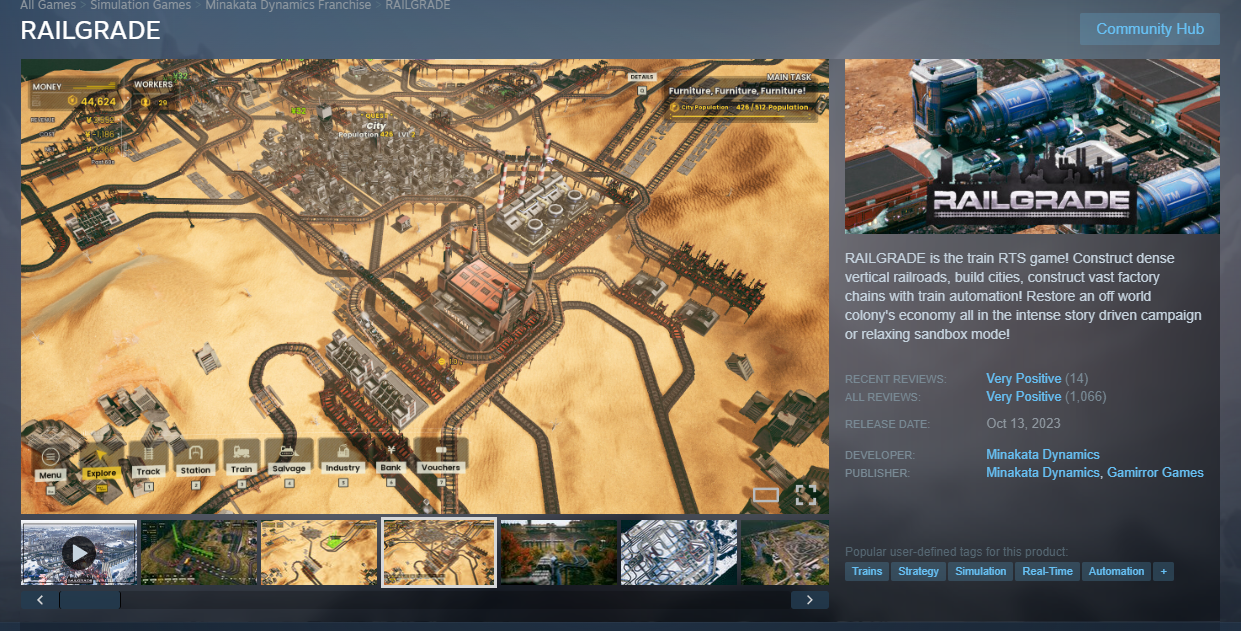Open developer Minakata Dynamics link
This screenshot has height=631, width=1241.
pyautogui.click(x=1042, y=454)
